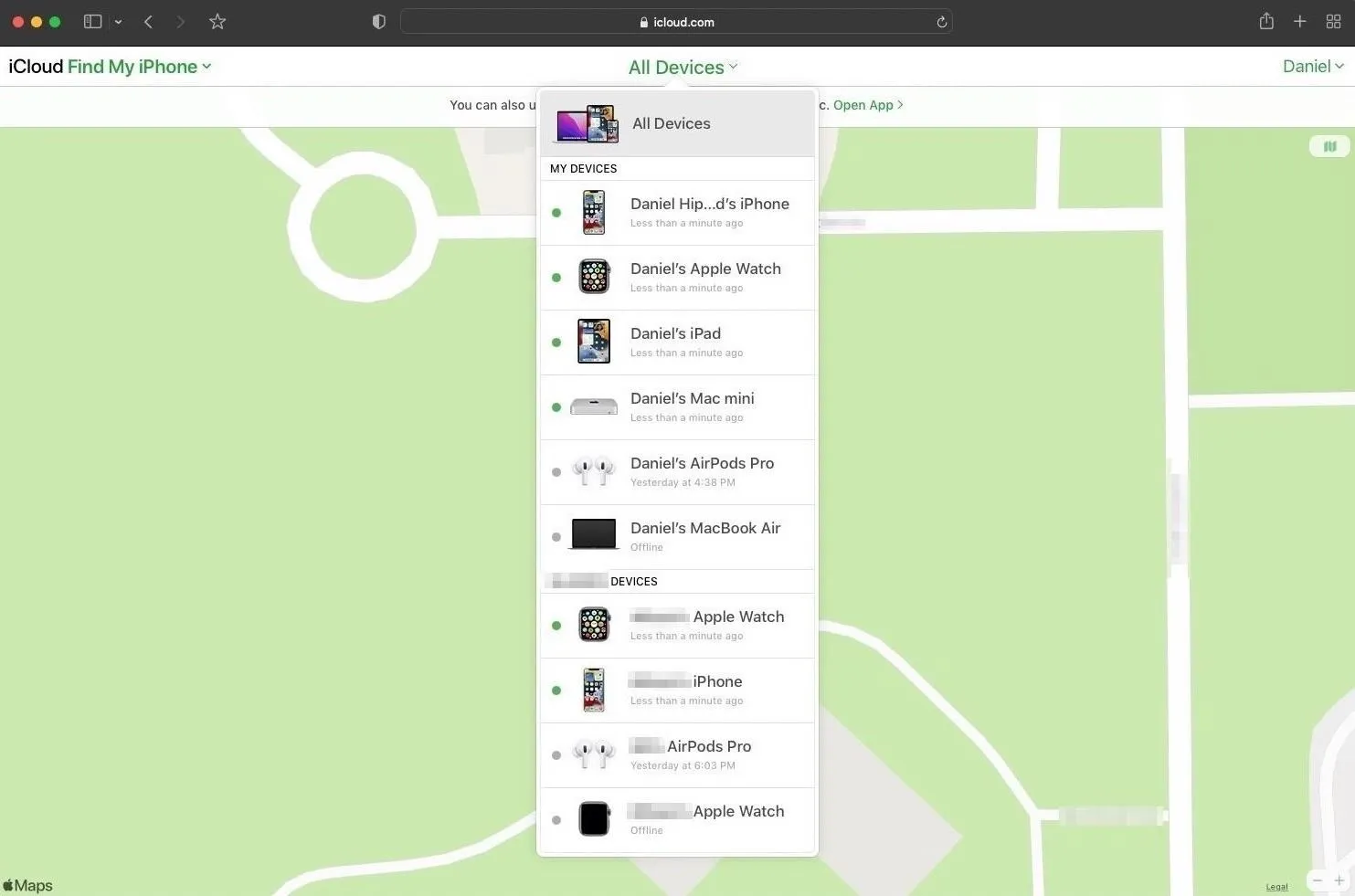This screenshot has width=1355, height=896.
Task: Show tab overview grid icon
Action: point(1333,21)
